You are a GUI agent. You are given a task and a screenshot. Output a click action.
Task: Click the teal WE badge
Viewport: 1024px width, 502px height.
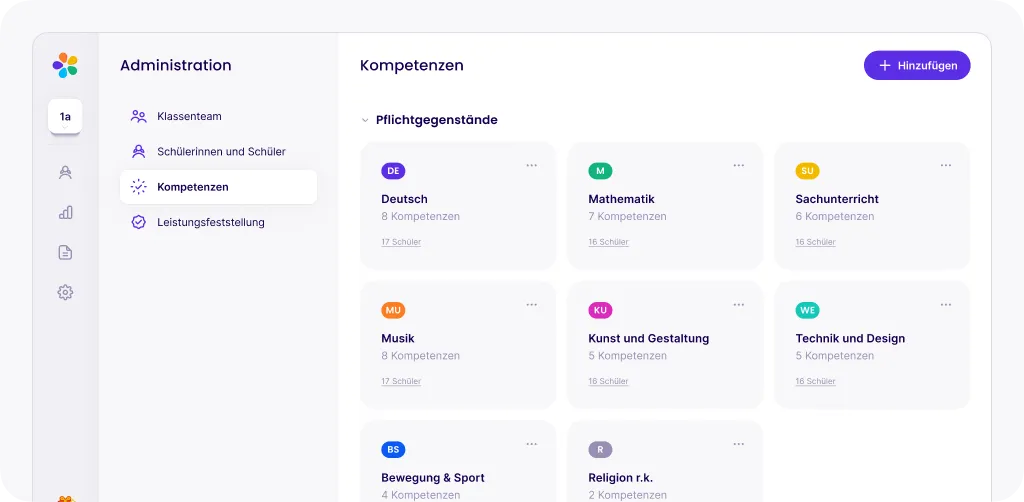coord(807,310)
